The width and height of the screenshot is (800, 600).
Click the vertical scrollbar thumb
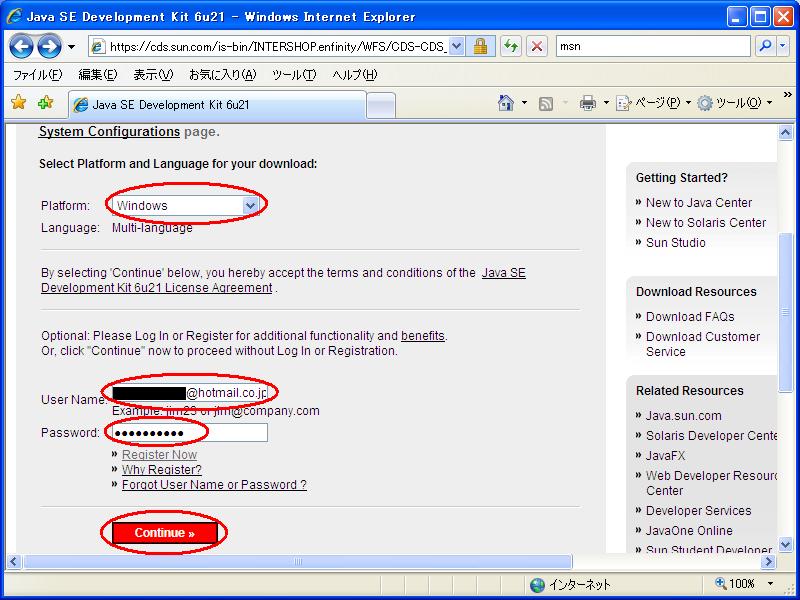pyautogui.click(x=785, y=312)
